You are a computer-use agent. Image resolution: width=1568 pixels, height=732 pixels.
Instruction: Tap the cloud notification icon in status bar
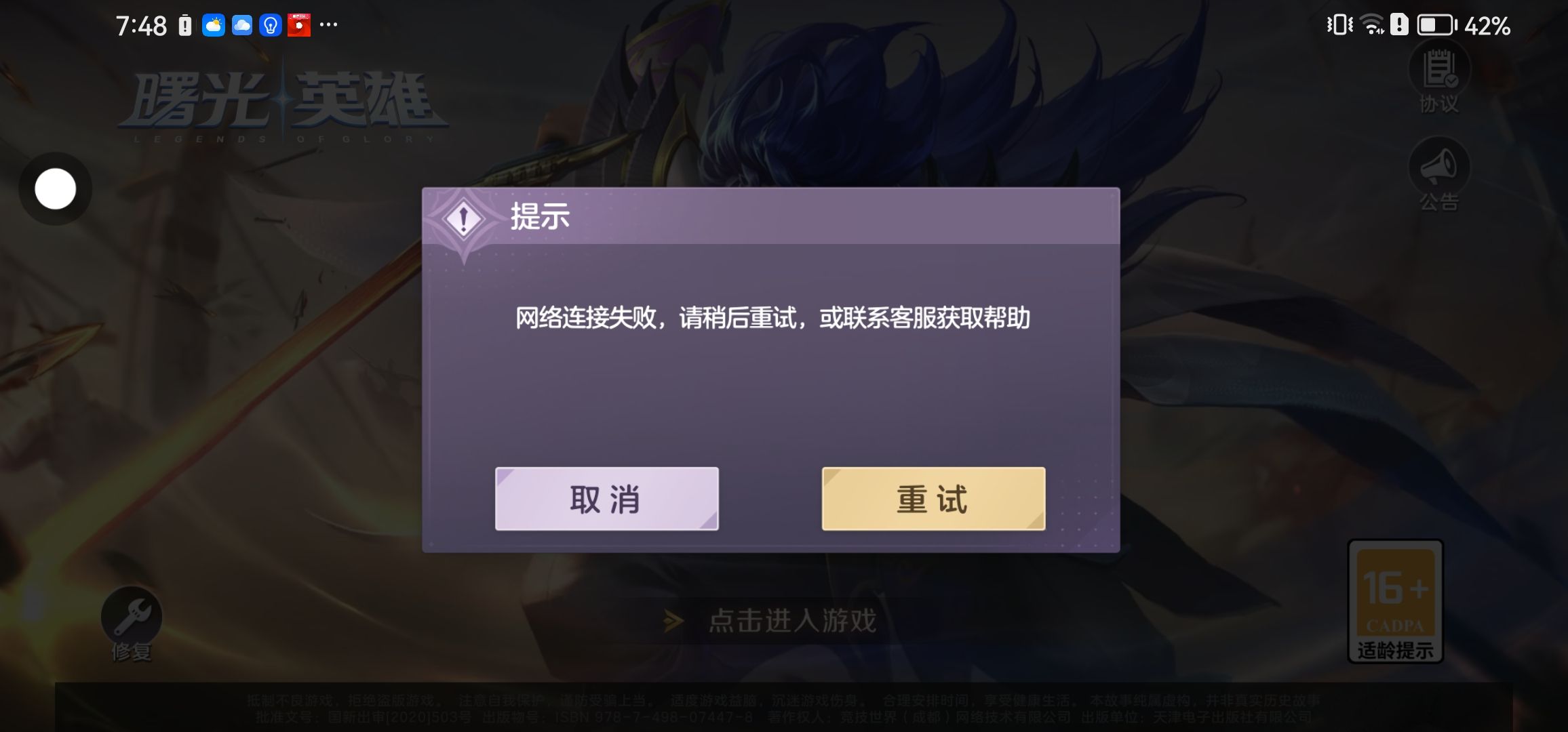241,26
